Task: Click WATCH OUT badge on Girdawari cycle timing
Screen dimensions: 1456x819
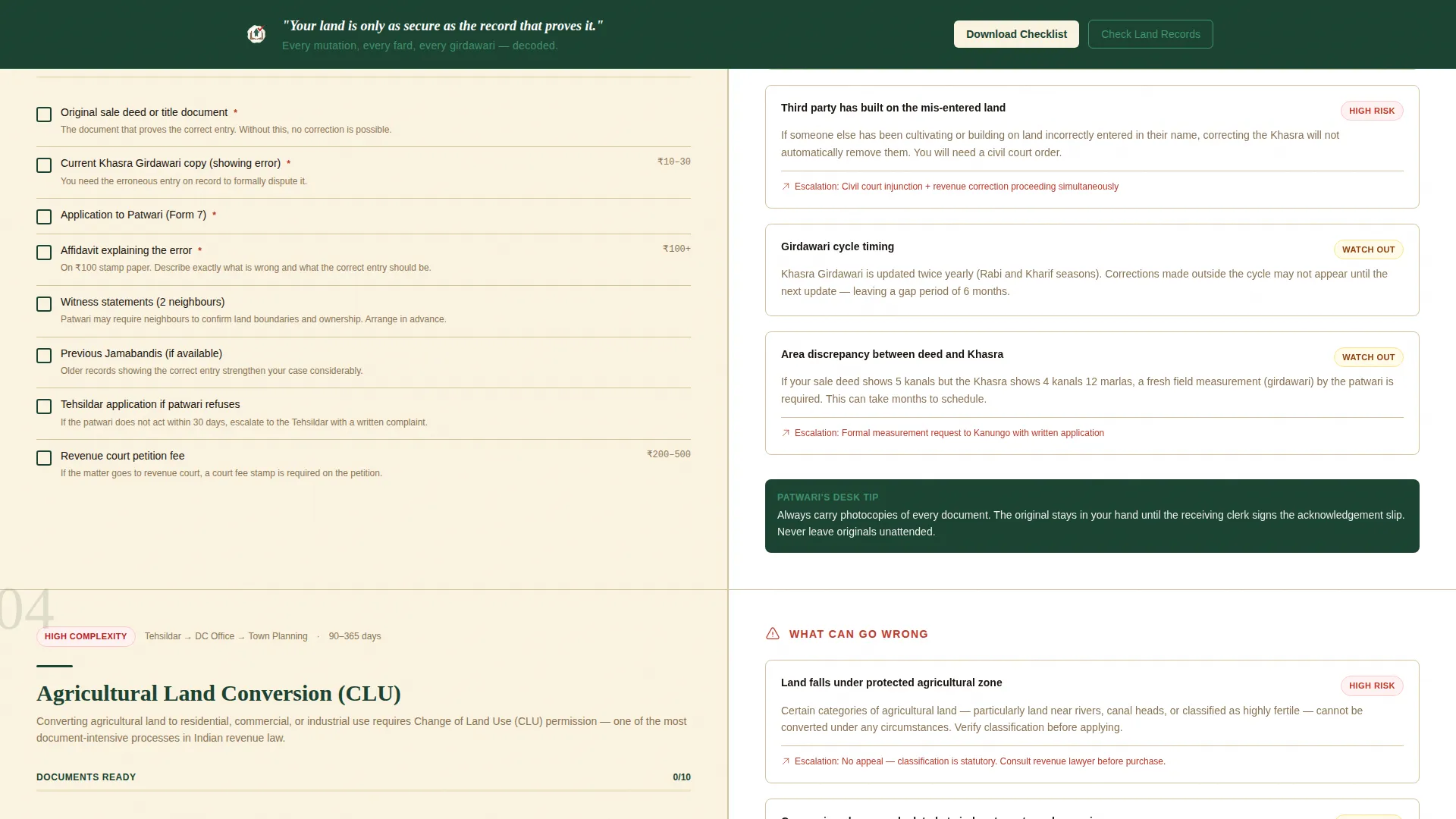Action: [1368, 249]
